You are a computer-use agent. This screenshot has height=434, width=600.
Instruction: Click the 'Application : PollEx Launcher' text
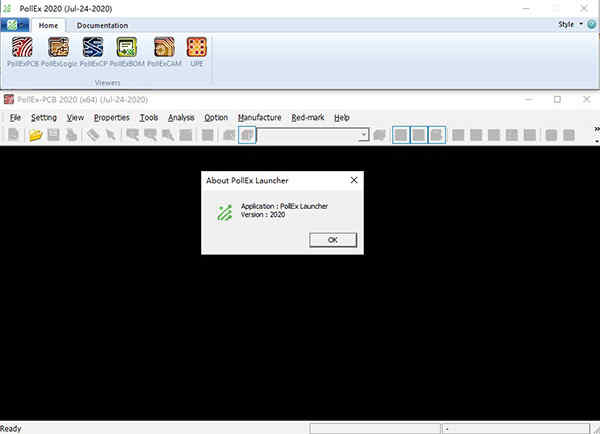point(284,206)
